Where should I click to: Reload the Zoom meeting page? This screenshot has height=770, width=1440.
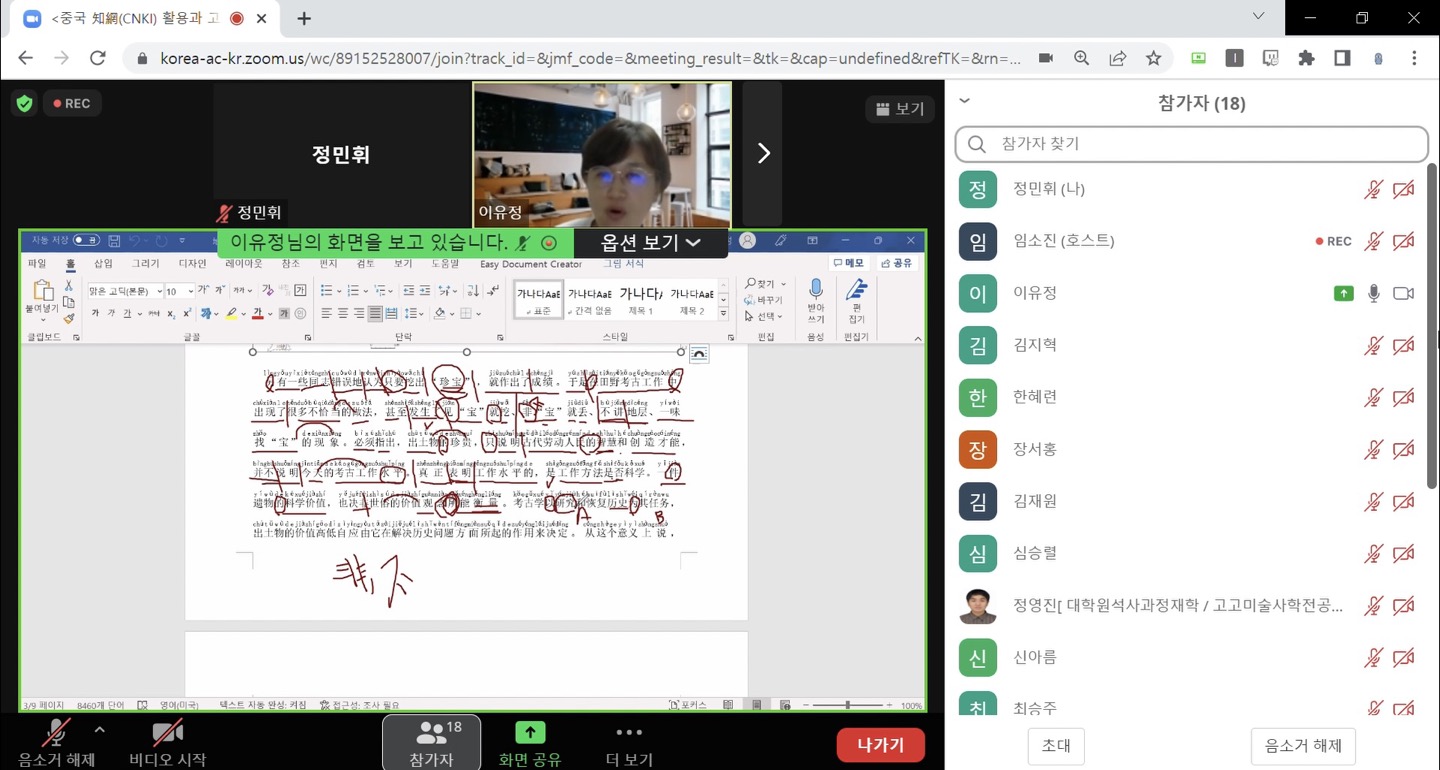coord(97,58)
